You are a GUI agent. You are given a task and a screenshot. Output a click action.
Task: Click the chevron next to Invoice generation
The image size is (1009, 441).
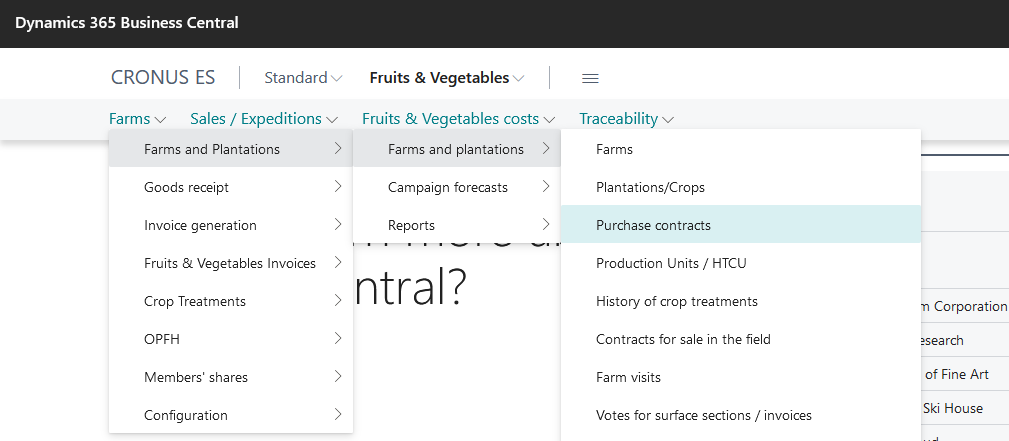coord(338,225)
